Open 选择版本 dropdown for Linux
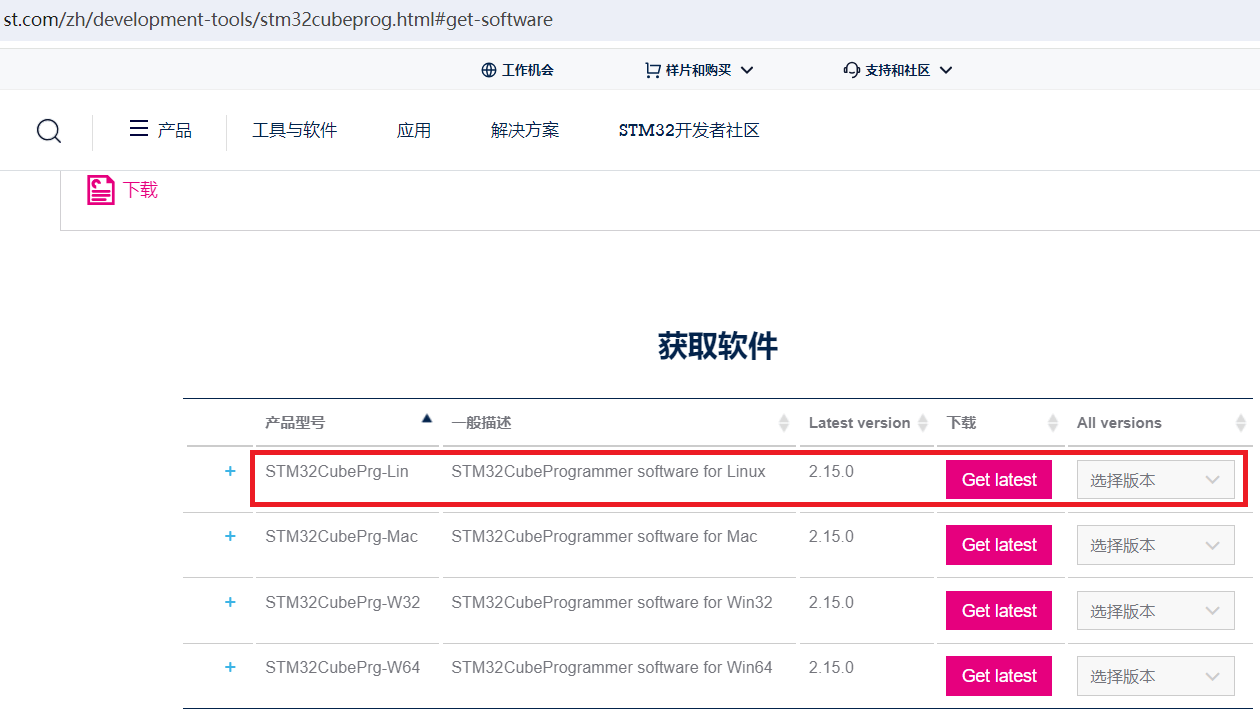Image resolution: width=1260 pixels, height=728 pixels. click(1155, 480)
